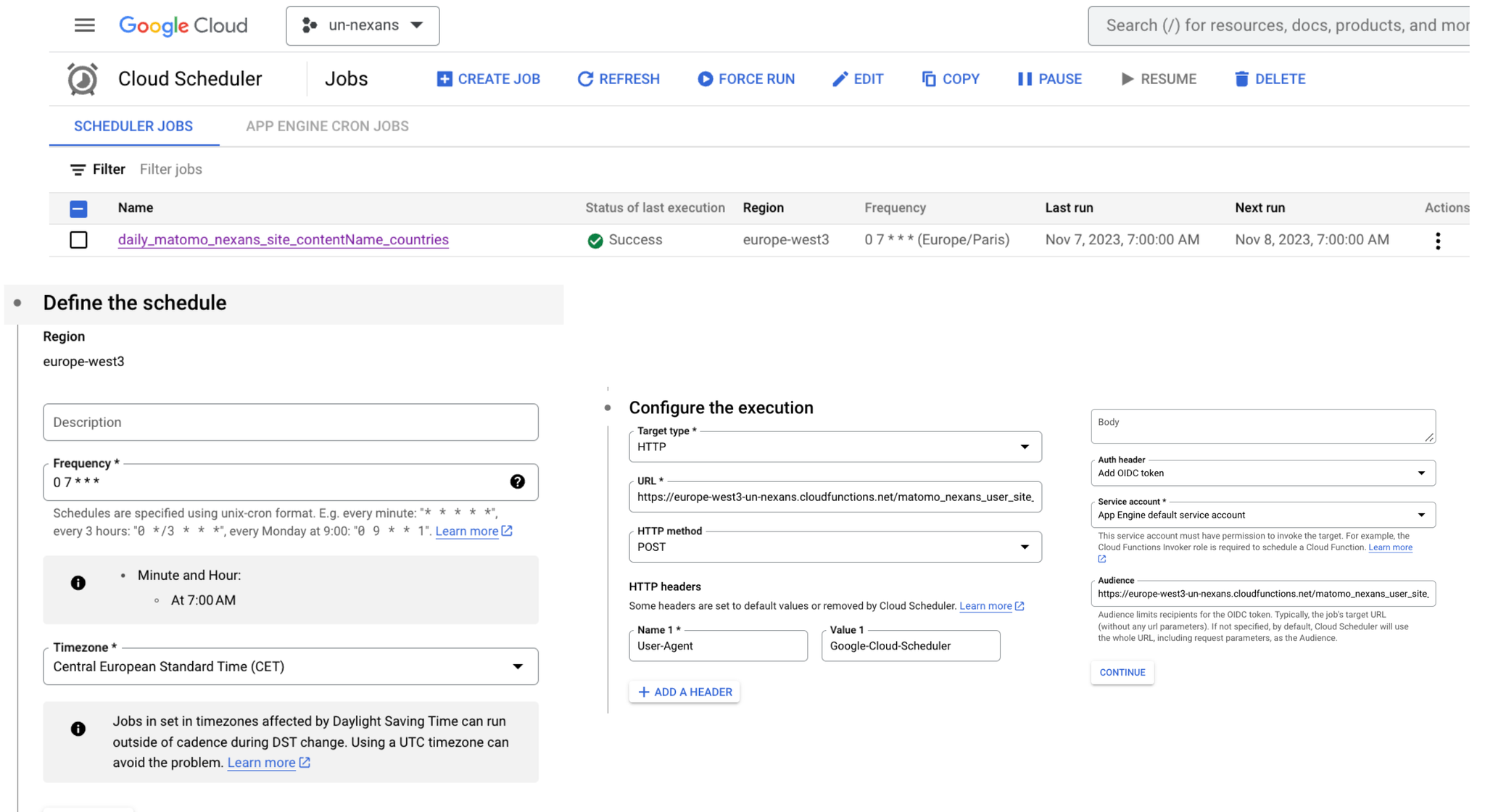Click EDIT in the Jobs toolbar
Screen dimensions: 1485x812
[x=858, y=79]
